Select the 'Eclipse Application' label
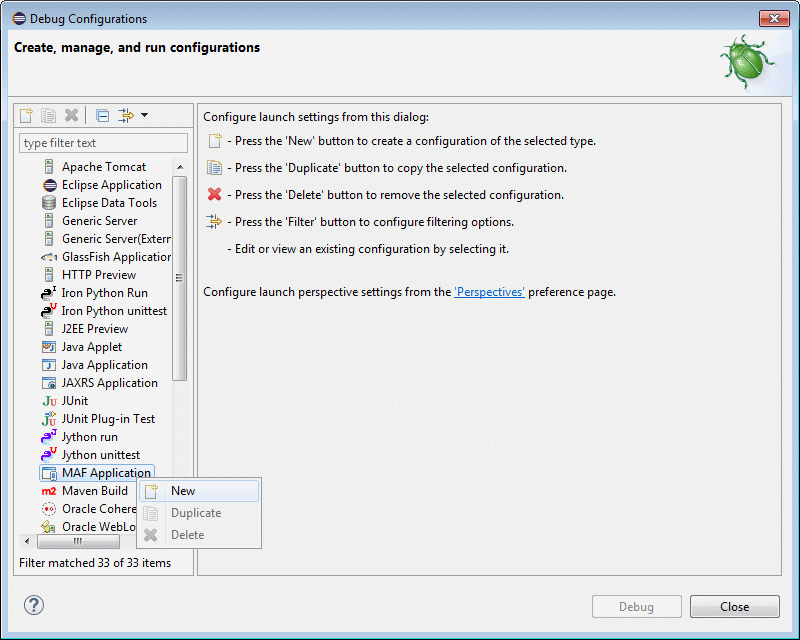 [x=112, y=185]
